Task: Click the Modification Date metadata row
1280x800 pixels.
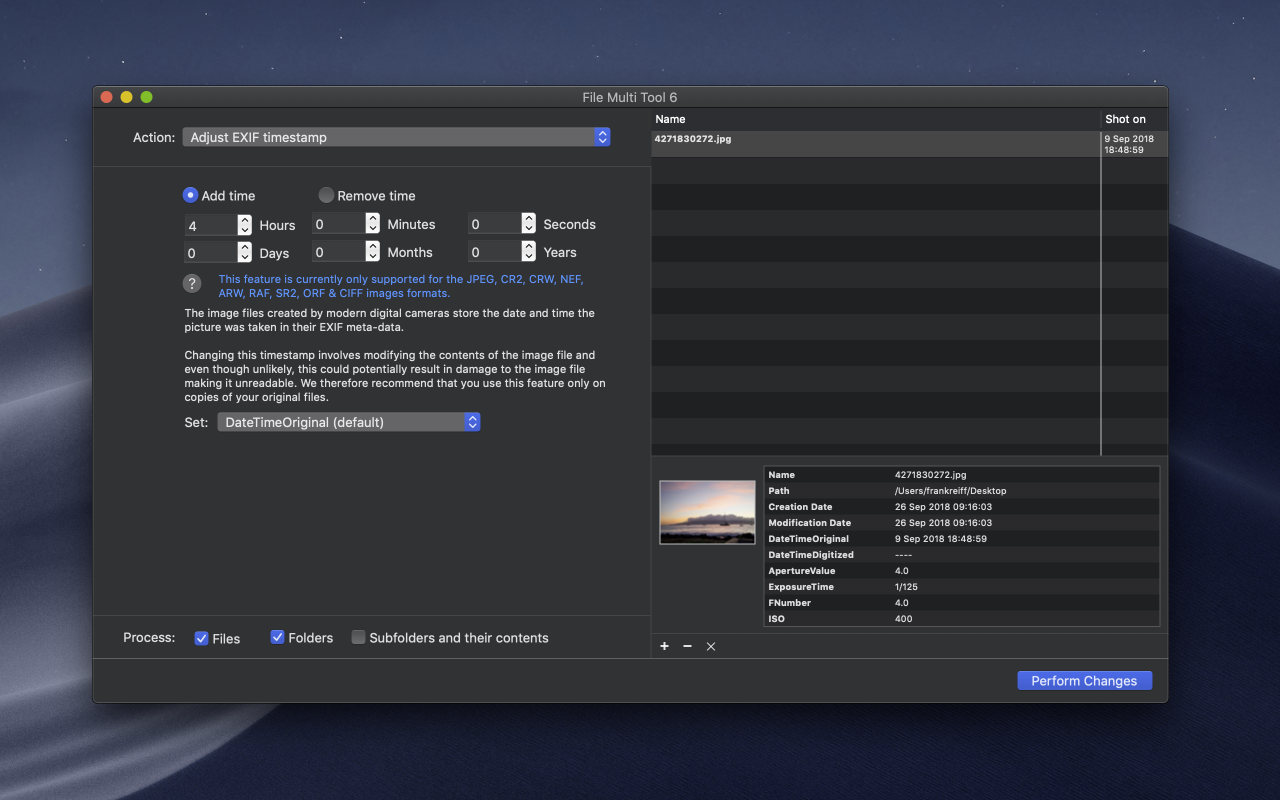Action: pos(962,523)
